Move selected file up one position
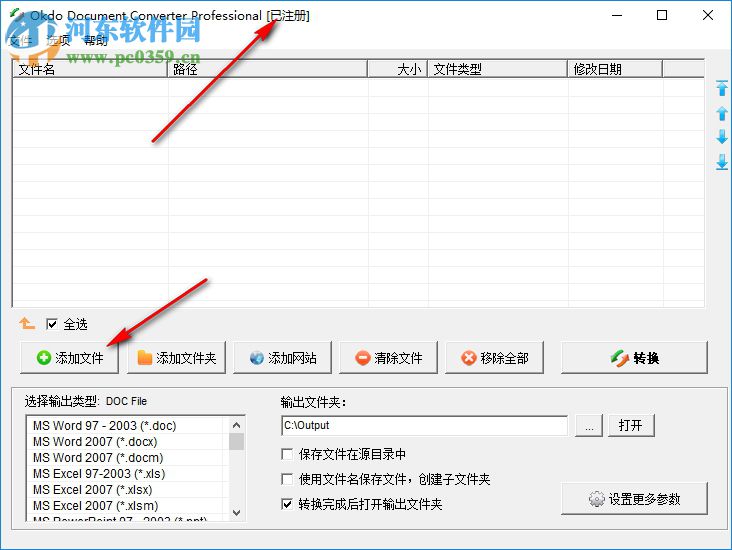The width and height of the screenshot is (732, 550). [722, 113]
